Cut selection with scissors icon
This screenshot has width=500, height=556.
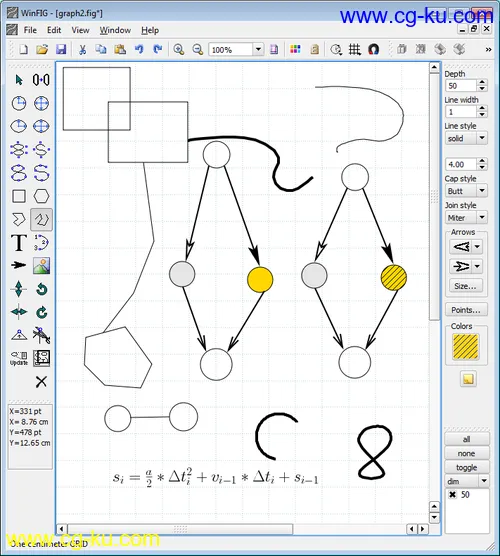click(x=82, y=49)
